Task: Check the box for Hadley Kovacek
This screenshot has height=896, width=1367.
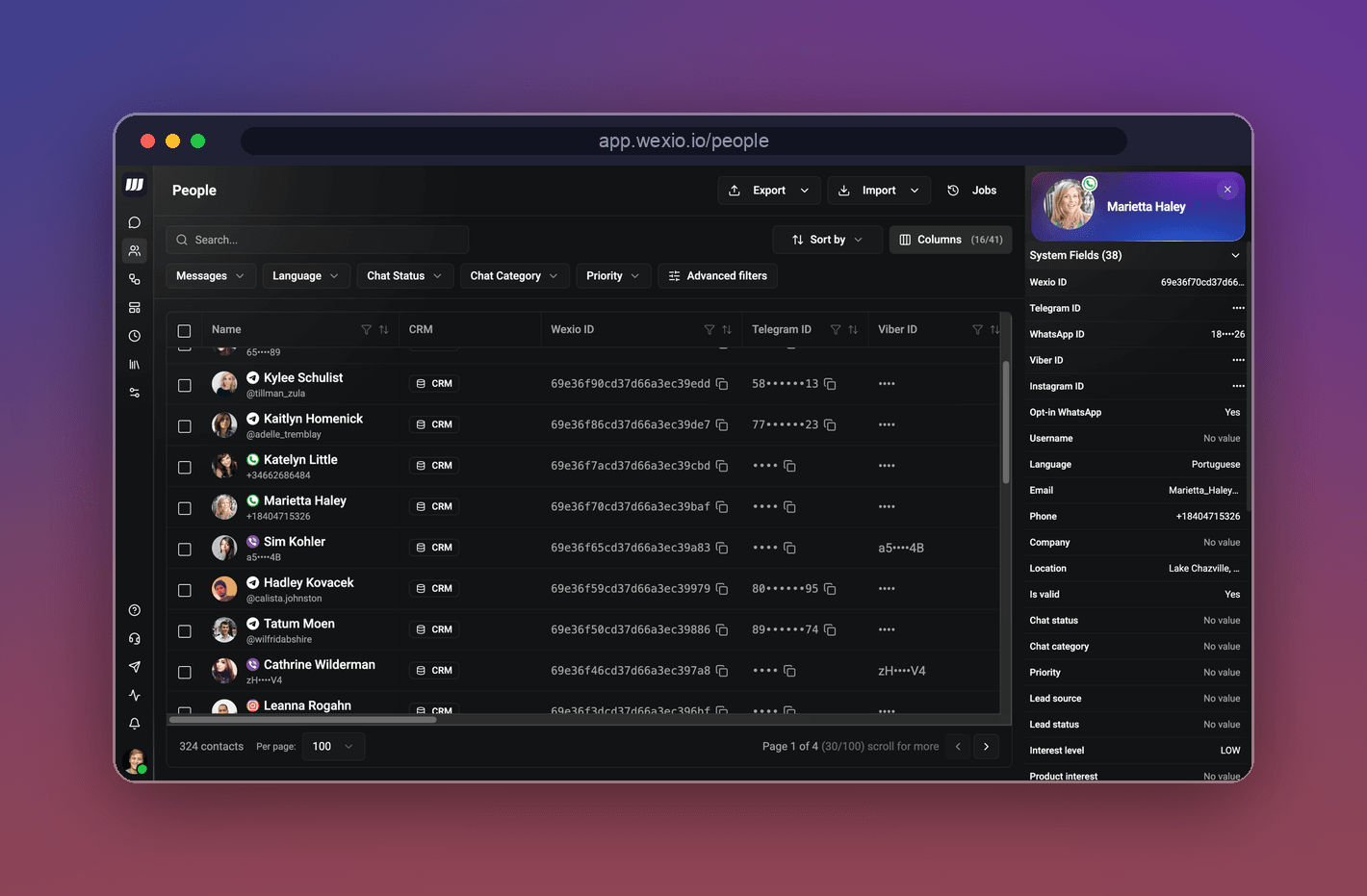Action: point(185,590)
